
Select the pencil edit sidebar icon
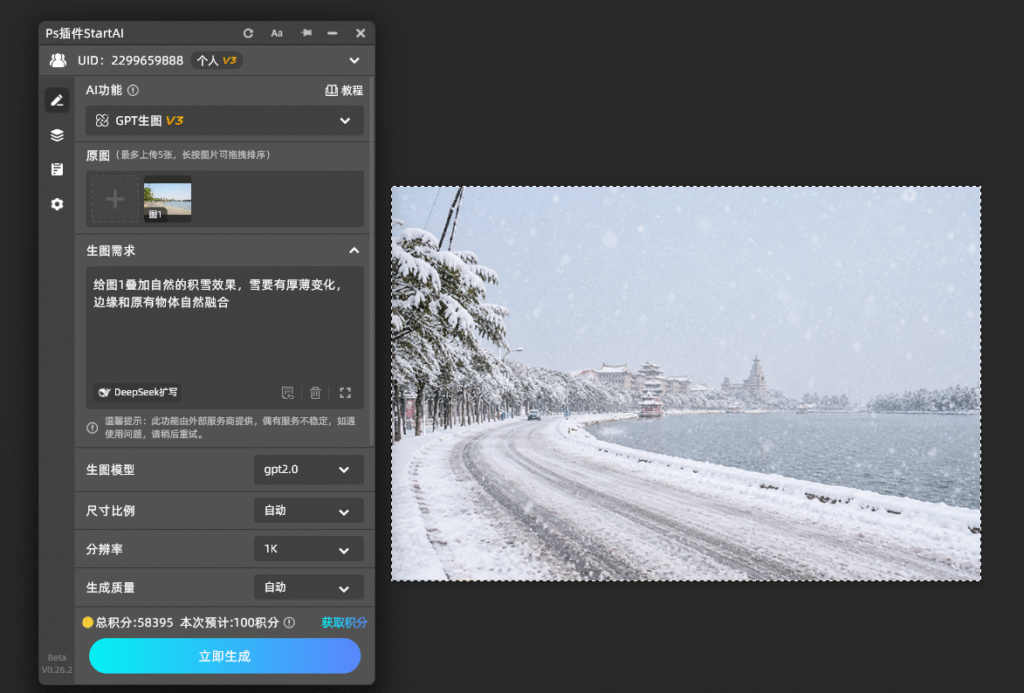point(57,100)
